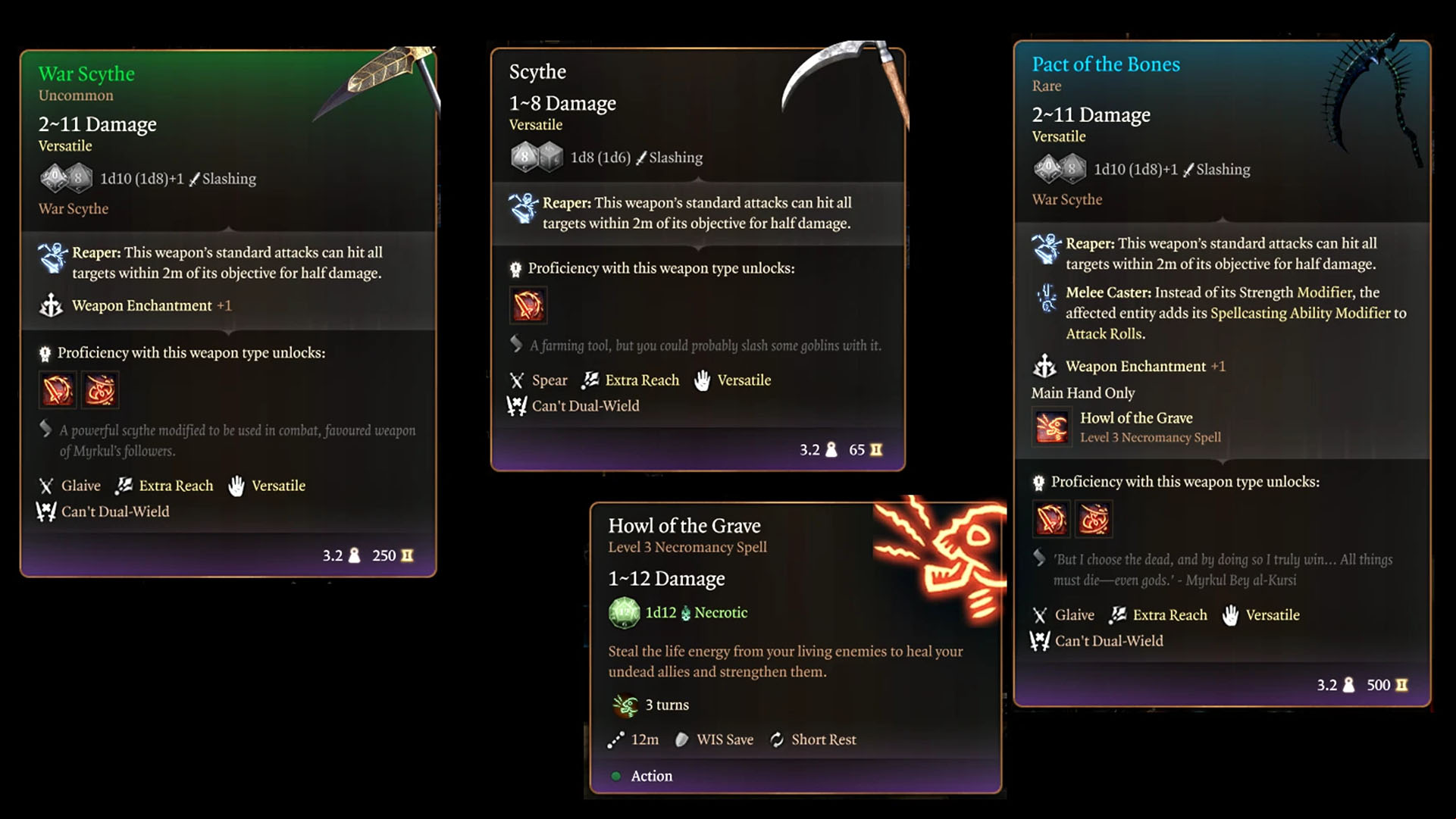Image resolution: width=1456 pixels, height=819 pixels.
Task: Select the second proficiency skill icon in War Scythe card
Action: point(100,390)
